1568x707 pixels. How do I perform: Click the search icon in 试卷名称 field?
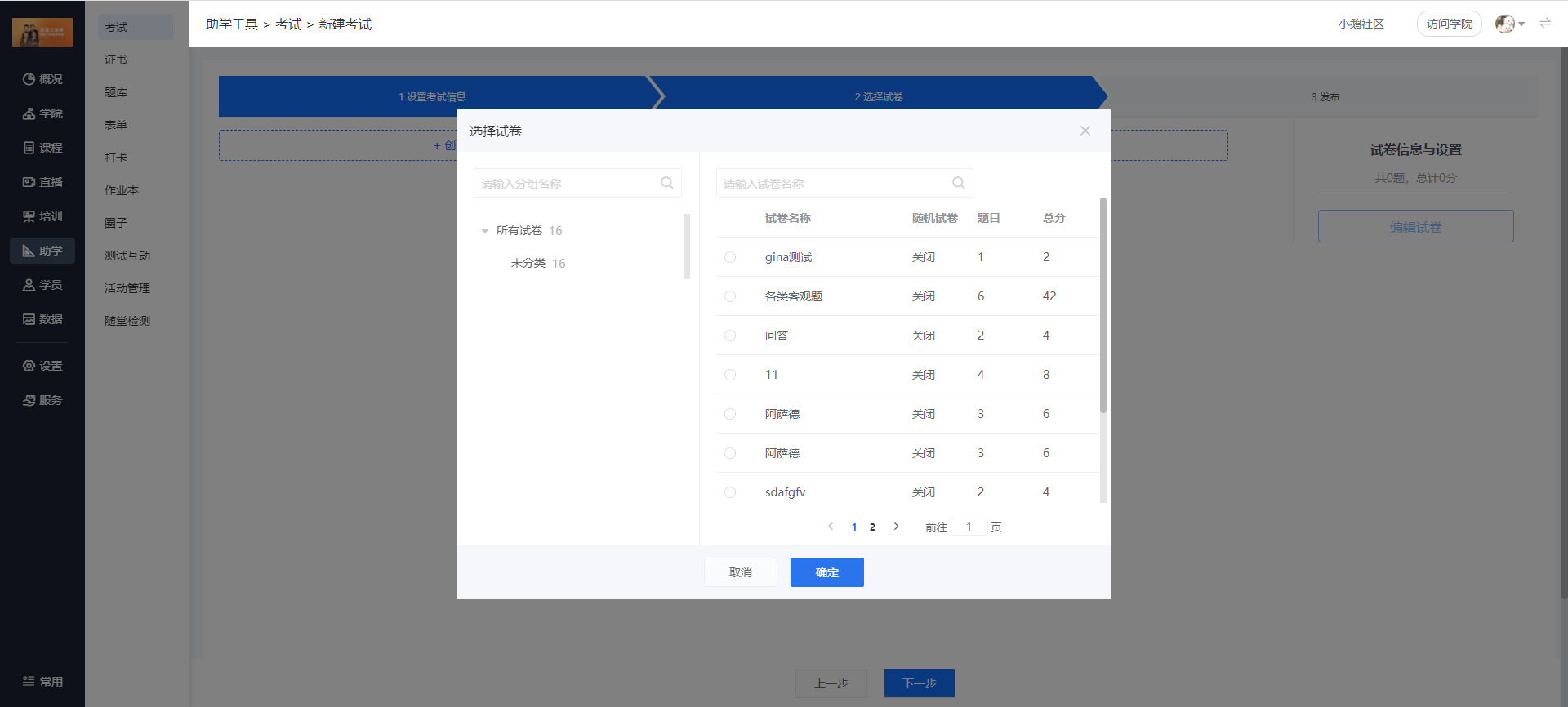pyautogui.click(x=958, y=183)
